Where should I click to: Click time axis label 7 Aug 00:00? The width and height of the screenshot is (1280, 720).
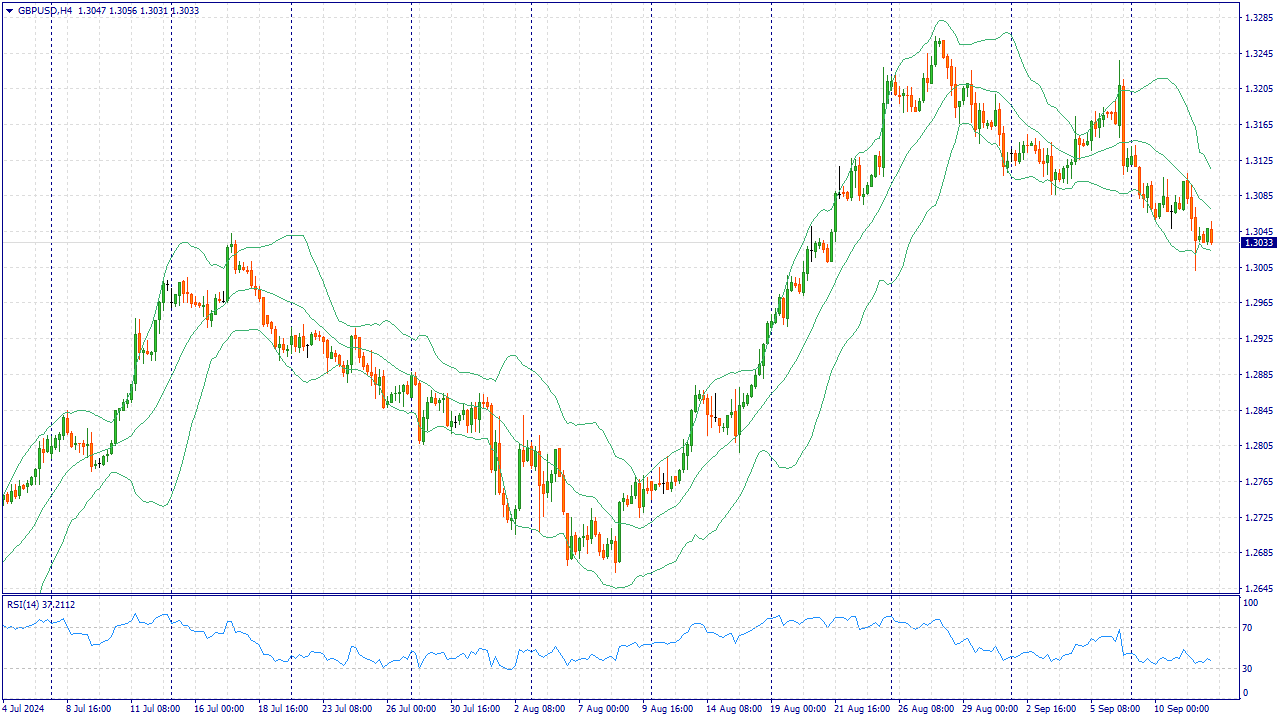[x=602, y=709]
